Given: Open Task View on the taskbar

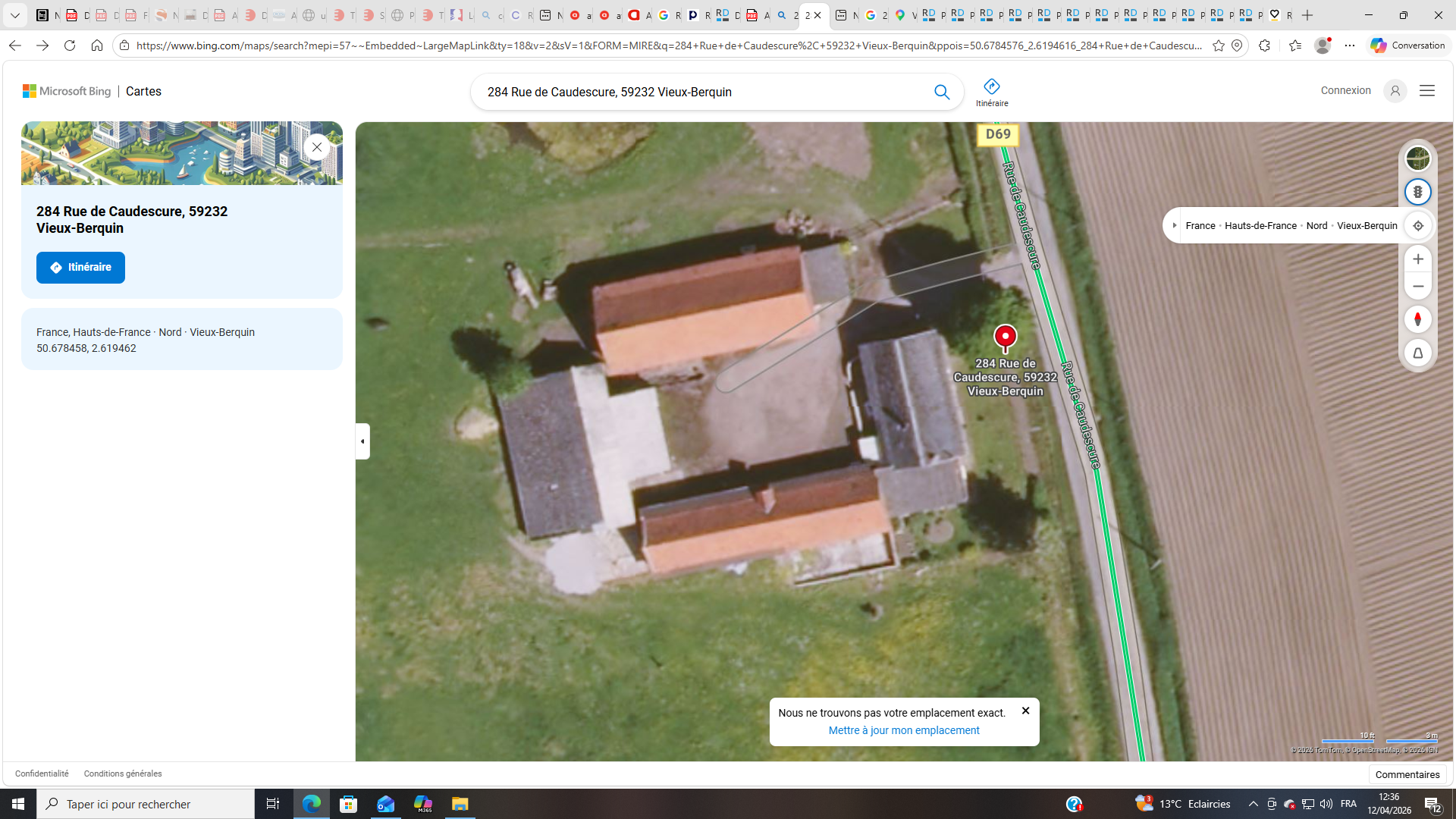Looking at the screenshot, I should 273,804.
